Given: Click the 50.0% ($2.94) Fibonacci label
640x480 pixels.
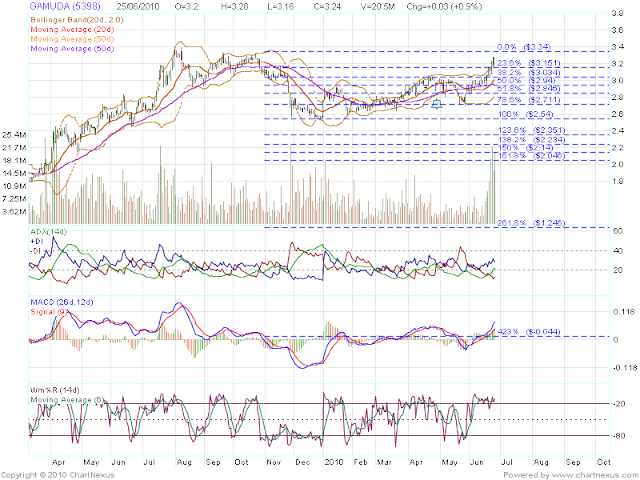Looking at the screenshot, I should (x=526, y=80).
